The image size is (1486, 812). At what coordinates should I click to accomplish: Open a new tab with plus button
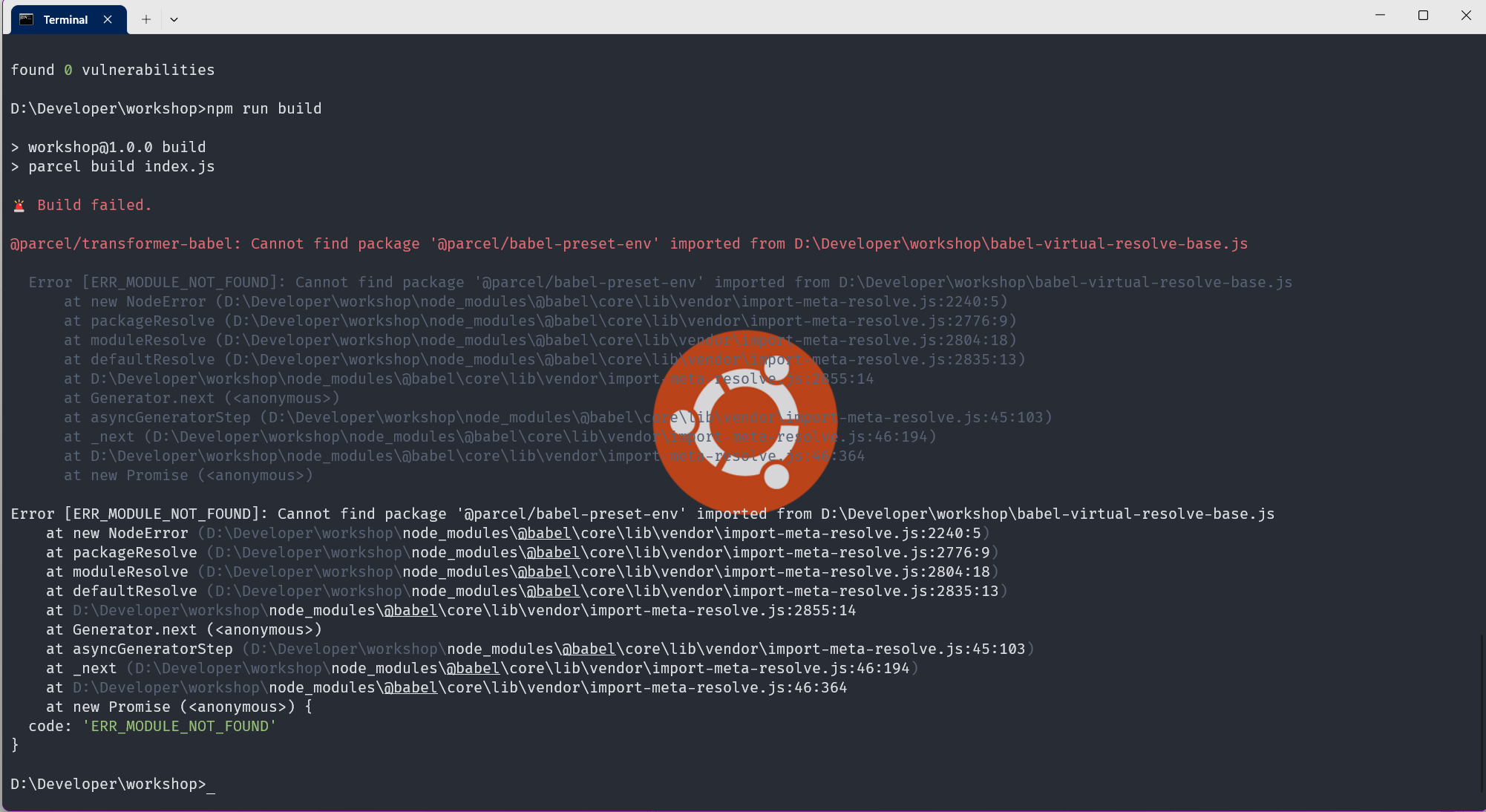[146, 19]
